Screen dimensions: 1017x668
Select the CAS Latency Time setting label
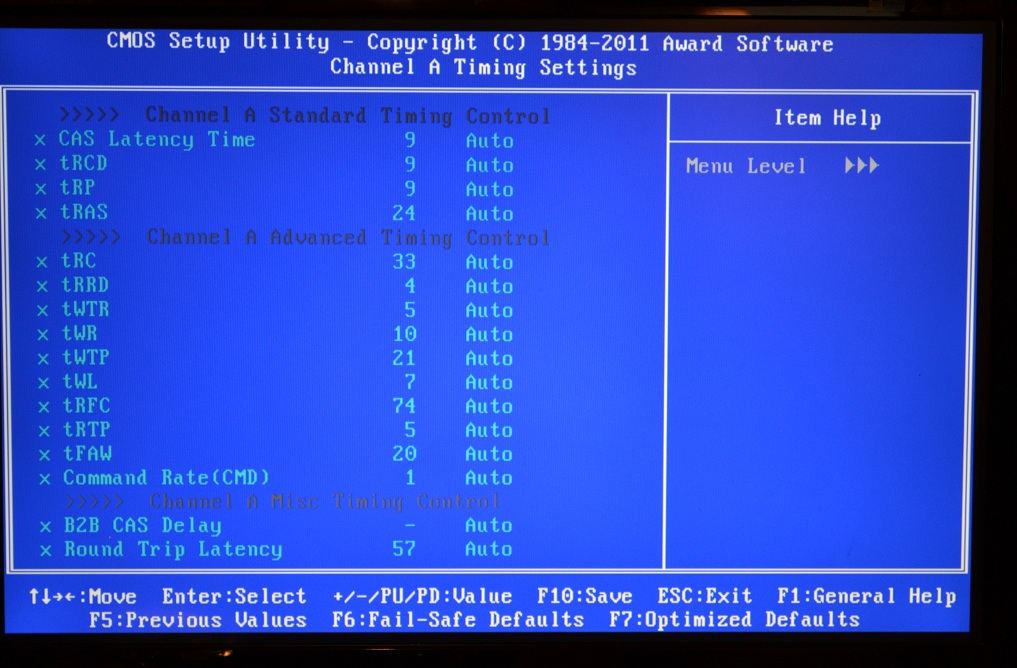coord(157,139)
